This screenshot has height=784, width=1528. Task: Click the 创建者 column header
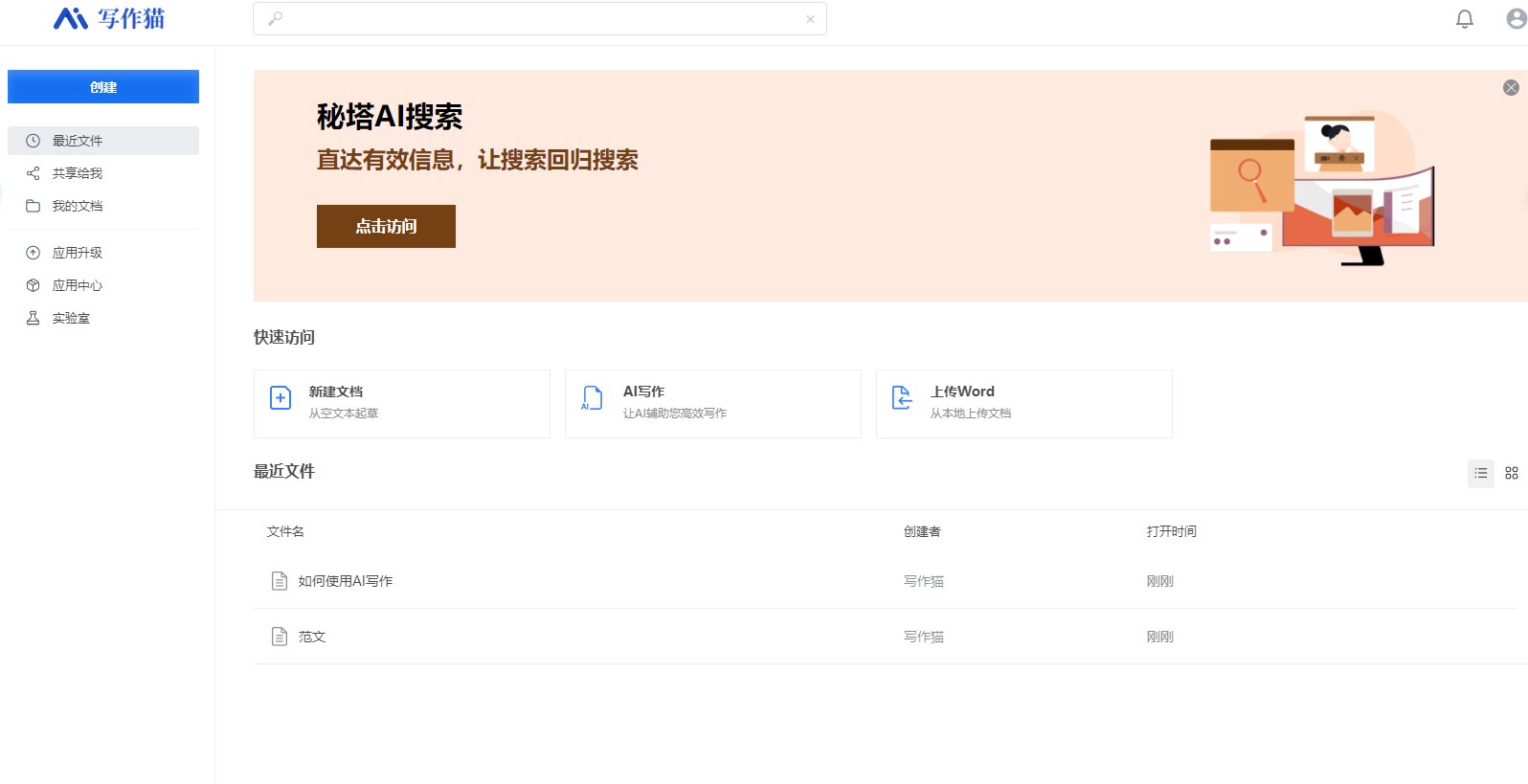922,531
